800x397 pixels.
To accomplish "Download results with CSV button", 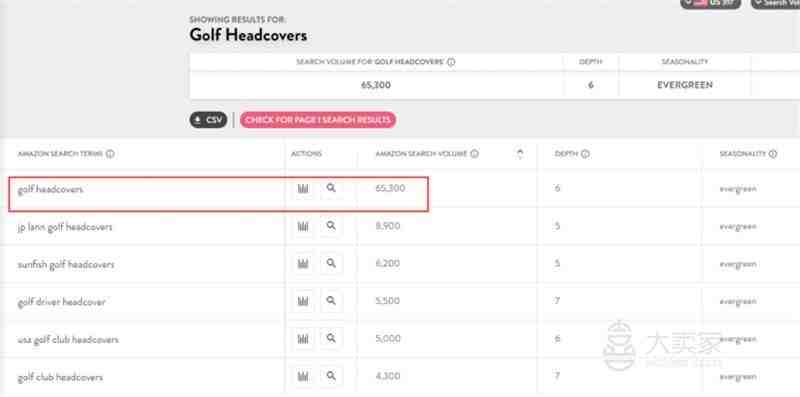I will (x=208, y=120).
